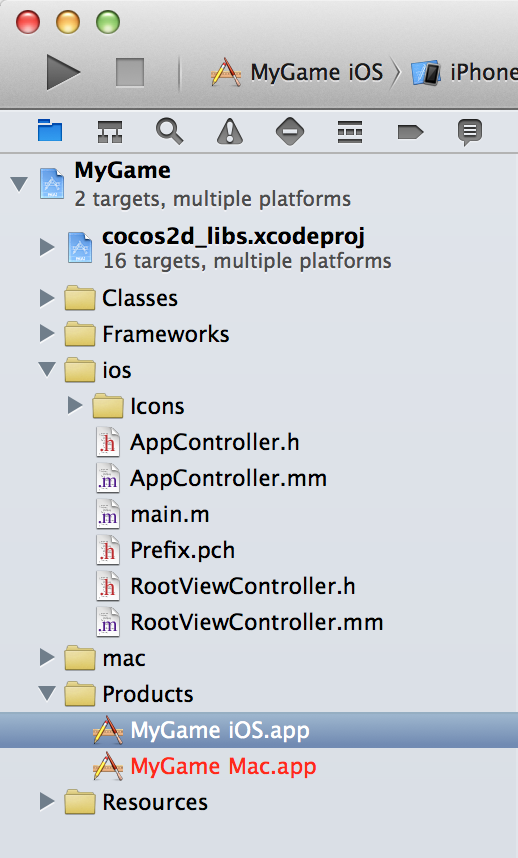This screenshot has height=858, width=518.
Task: Open the Log navigator speech-bubble icon
Action: click(x=470, y=132)
